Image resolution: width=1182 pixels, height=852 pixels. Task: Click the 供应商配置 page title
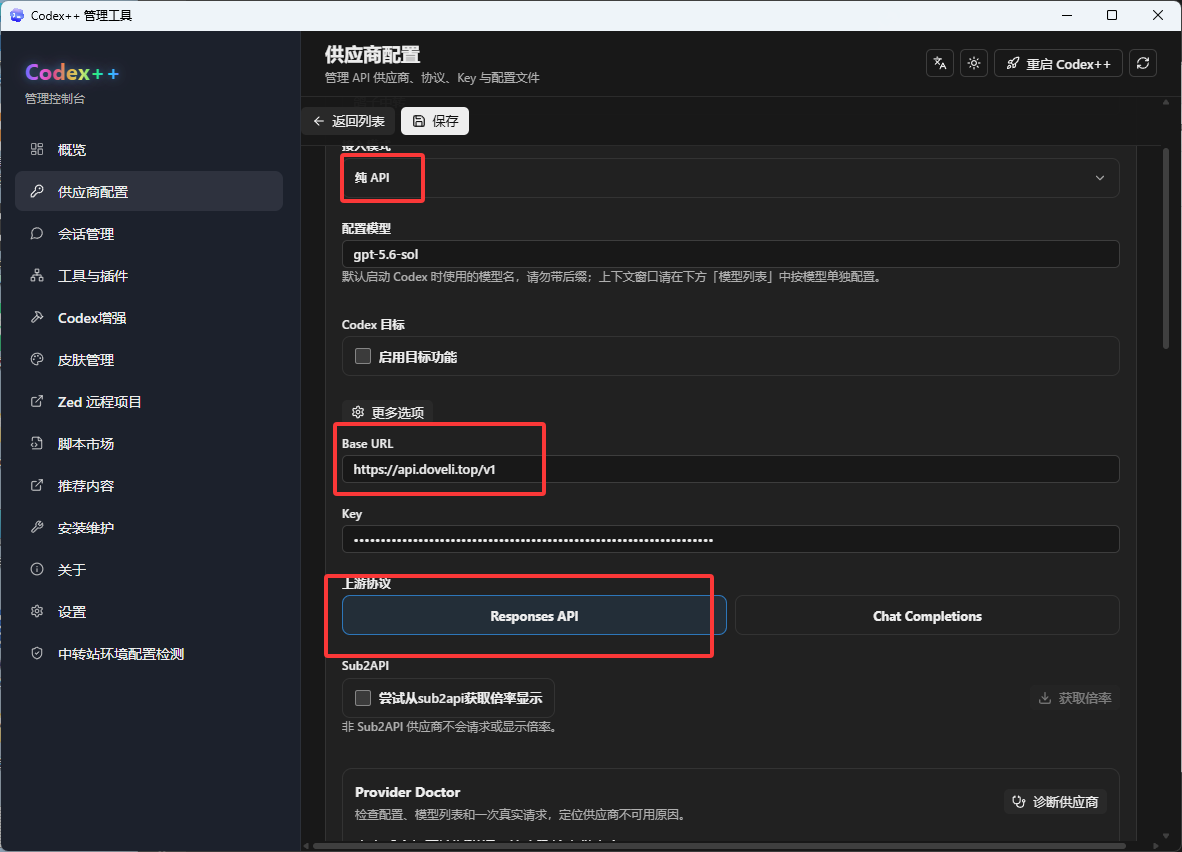pyautogui.click(x=372, y=54)
